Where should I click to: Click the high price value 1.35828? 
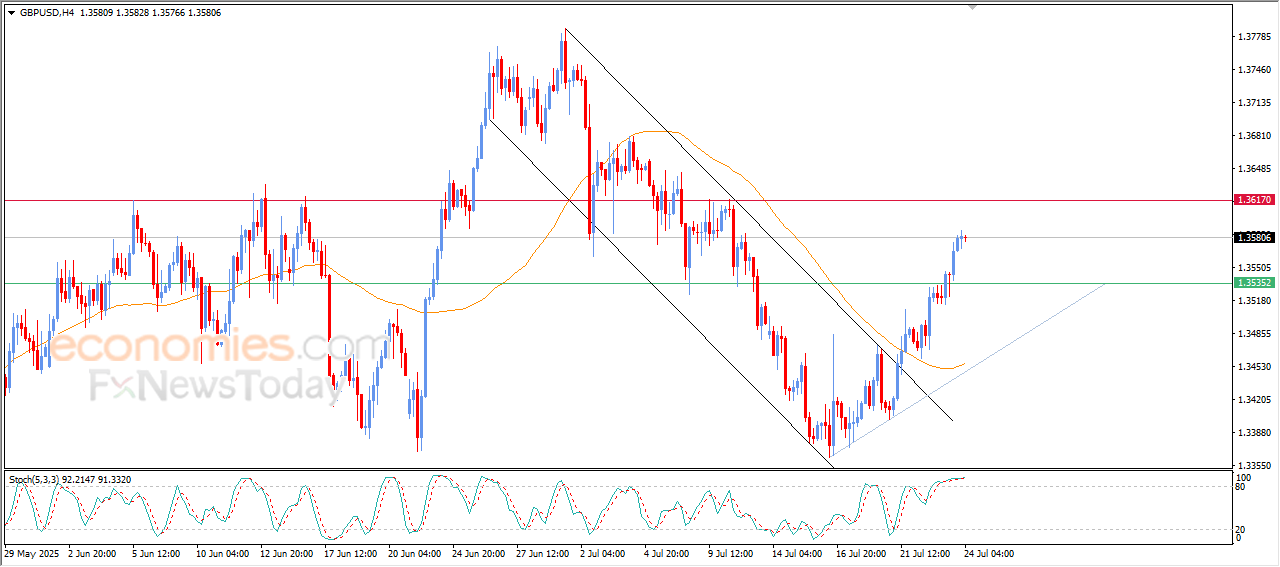135,13
